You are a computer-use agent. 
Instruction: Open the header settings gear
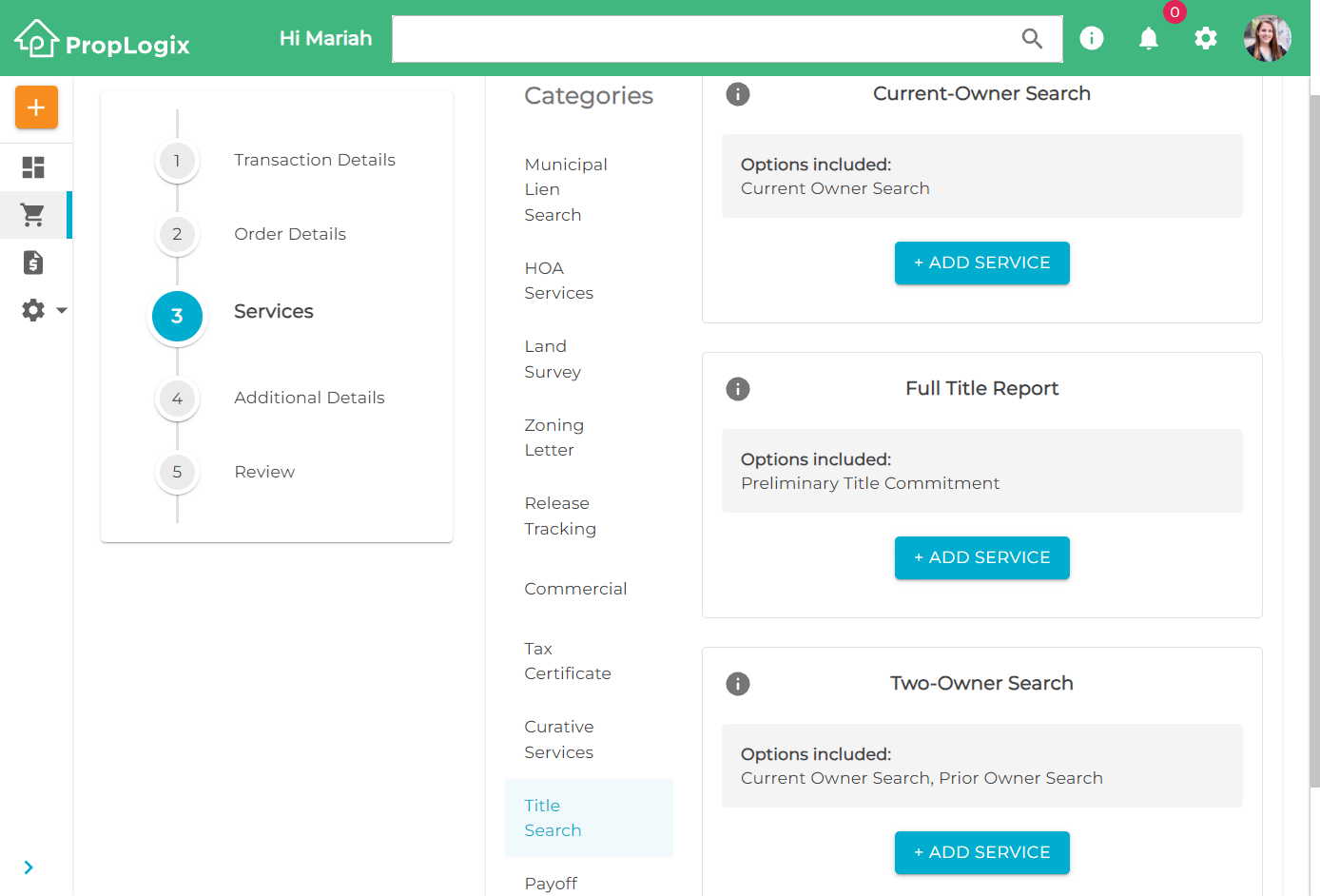tap(1206, 38)
